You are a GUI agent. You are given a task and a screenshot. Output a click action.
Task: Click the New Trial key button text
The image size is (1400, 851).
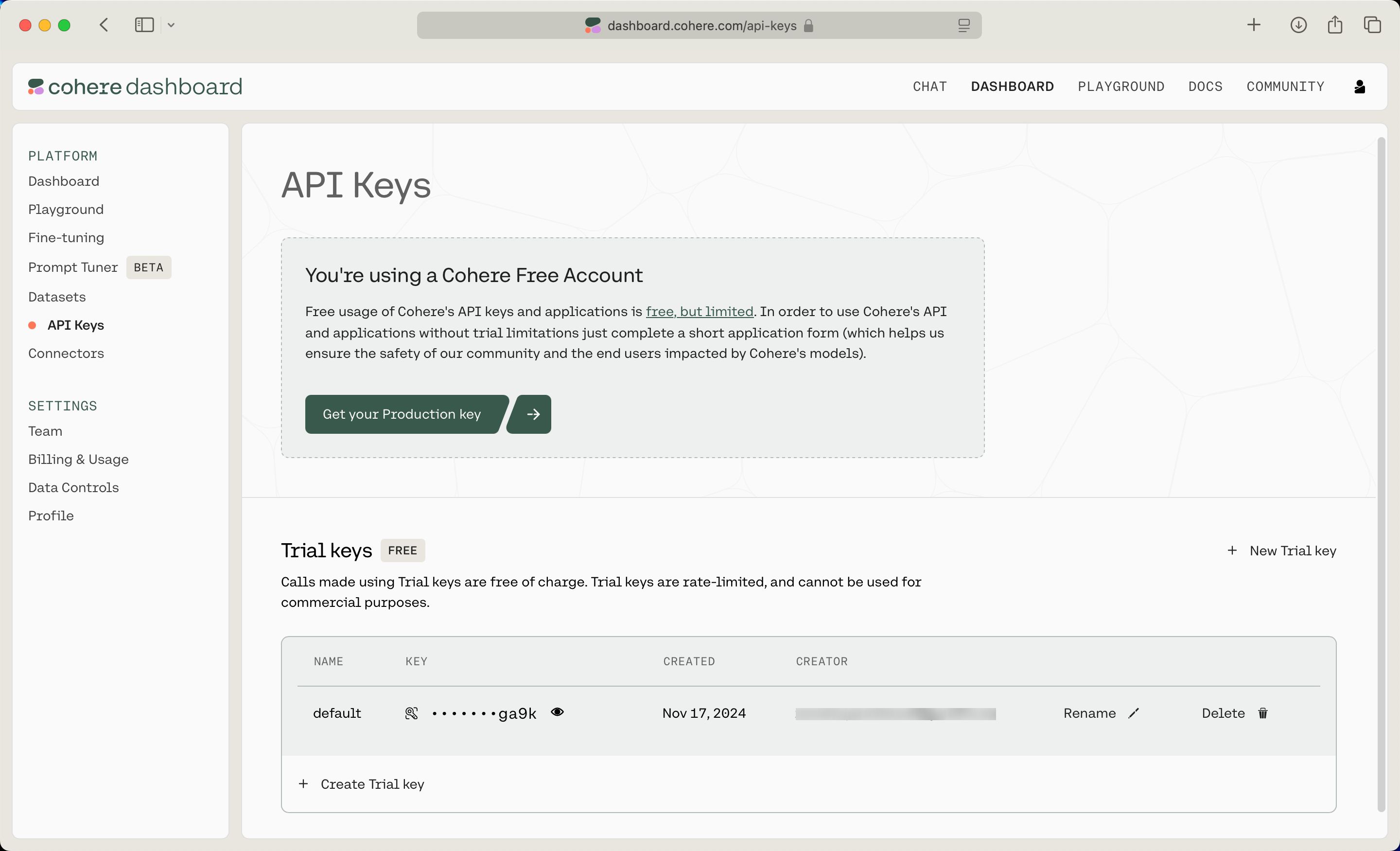tap(1293, 550)
